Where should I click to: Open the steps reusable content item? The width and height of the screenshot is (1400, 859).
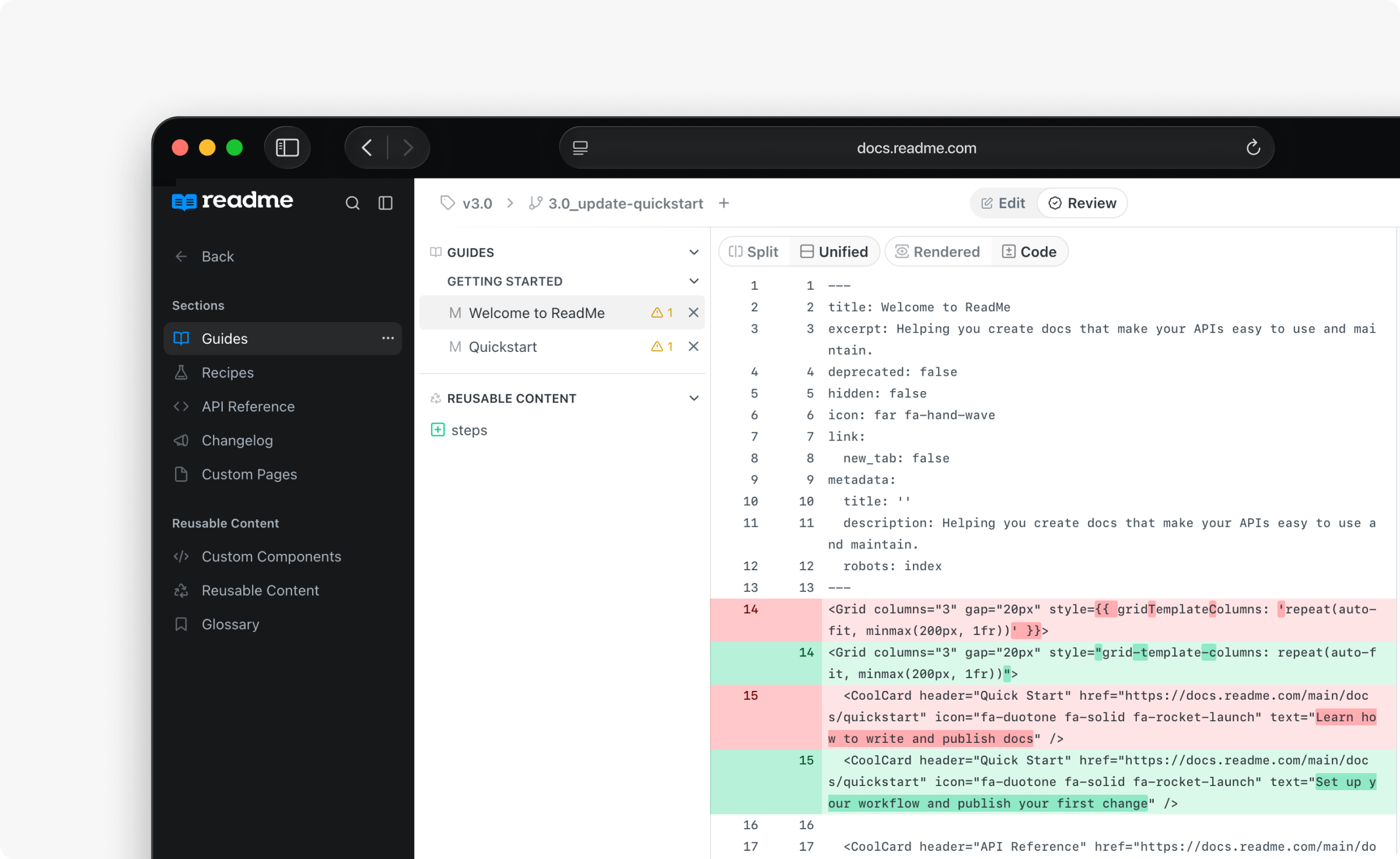[469, 430]
